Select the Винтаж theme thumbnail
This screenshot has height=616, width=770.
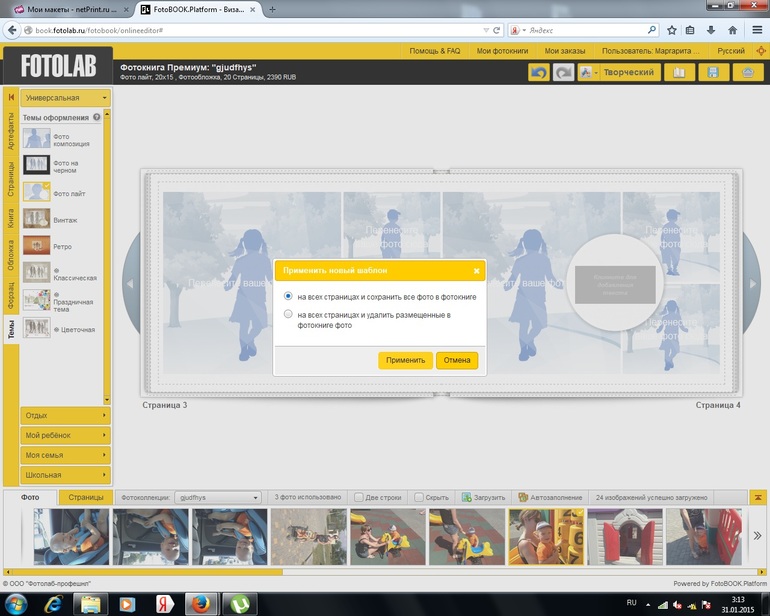point(37,218)
